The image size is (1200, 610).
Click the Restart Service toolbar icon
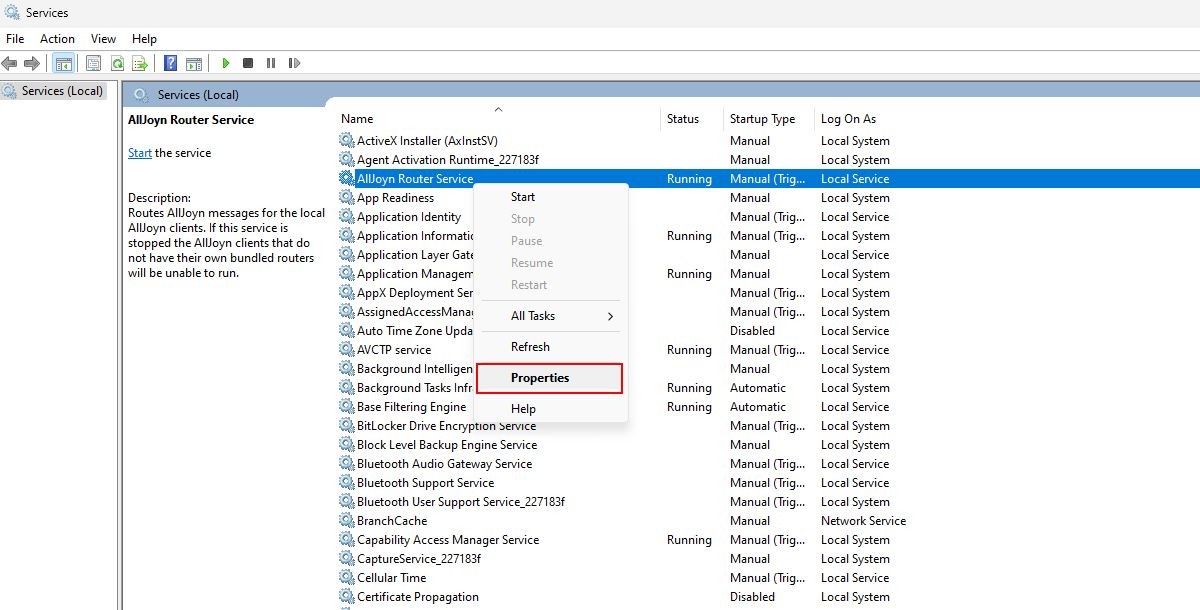[x=294, y=63]
